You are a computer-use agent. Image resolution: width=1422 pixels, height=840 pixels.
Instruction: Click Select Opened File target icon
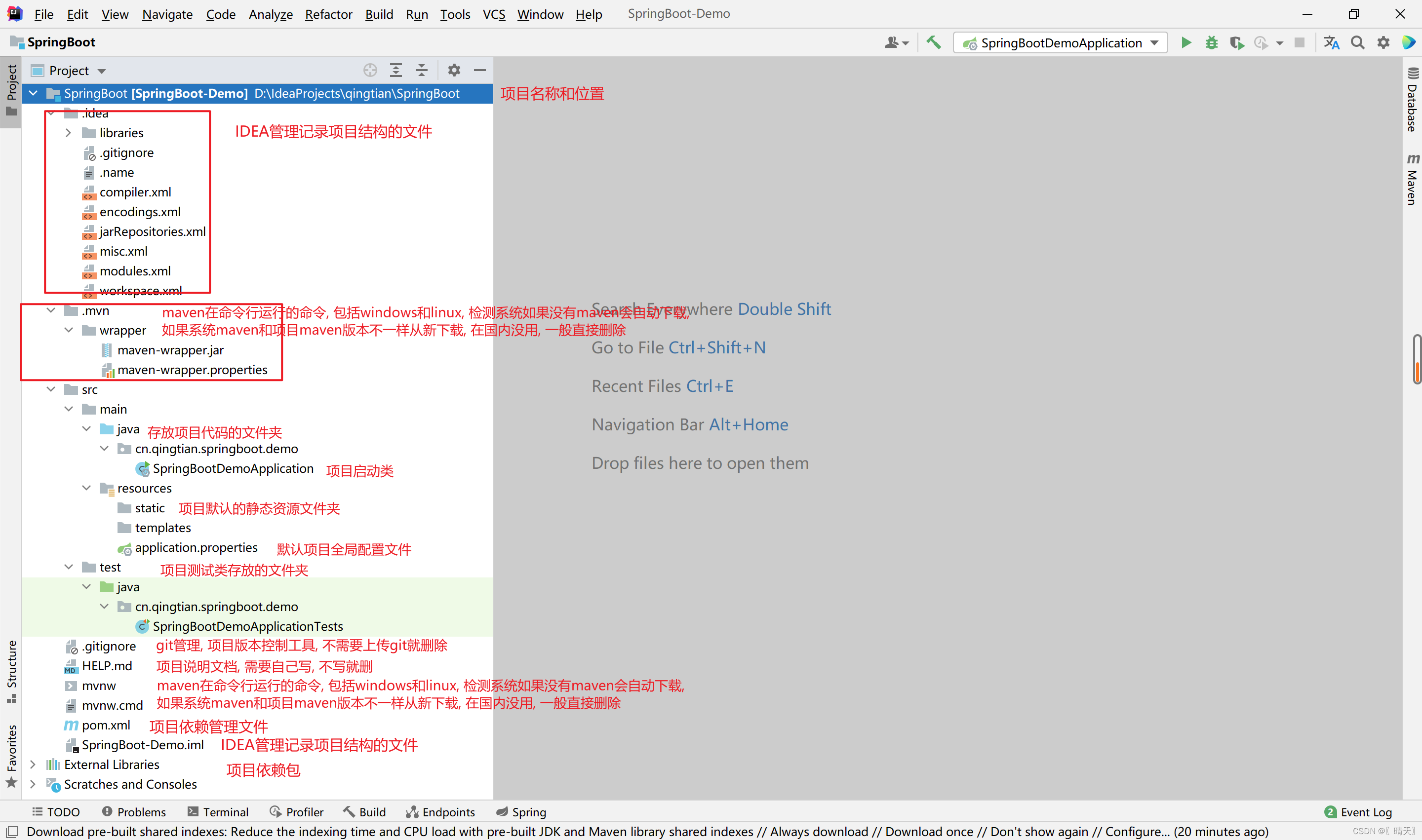(x=370, y=70)
